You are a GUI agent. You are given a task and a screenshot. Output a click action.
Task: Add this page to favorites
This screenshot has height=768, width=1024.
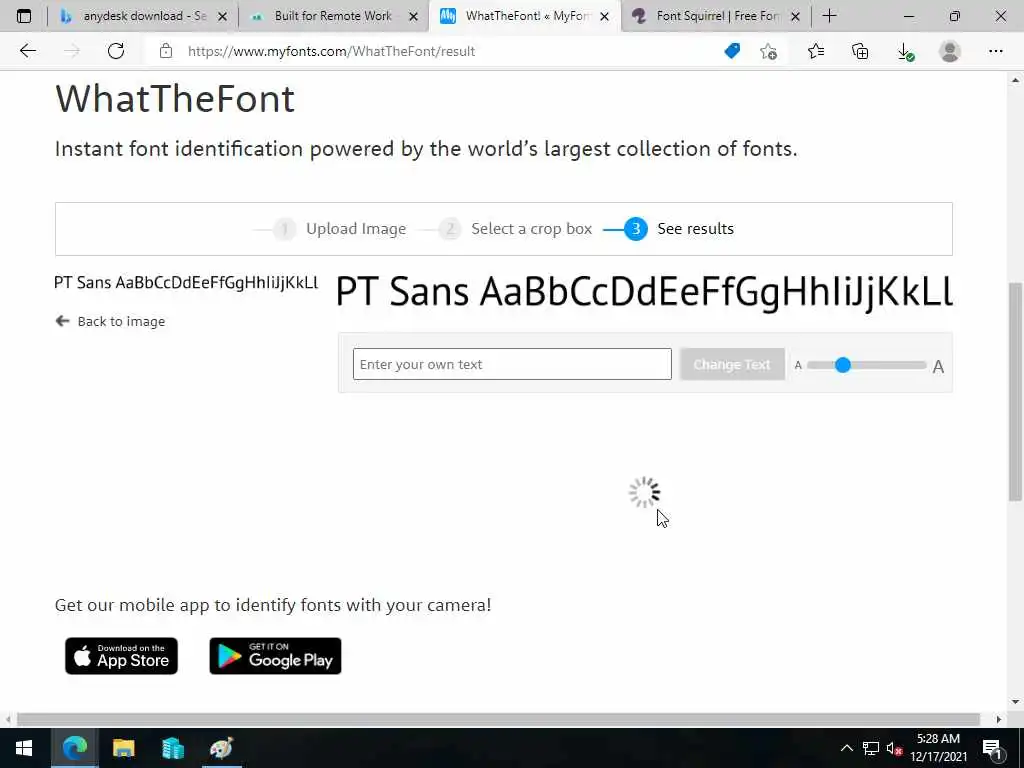[x=769, y=51]
